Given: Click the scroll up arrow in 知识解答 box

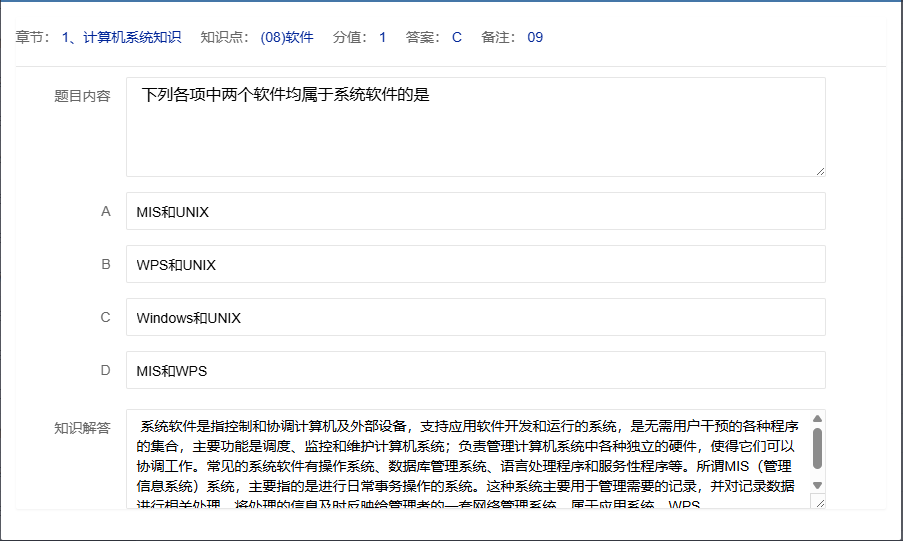Looking at the screenshot, I should [x=817, y=419].
